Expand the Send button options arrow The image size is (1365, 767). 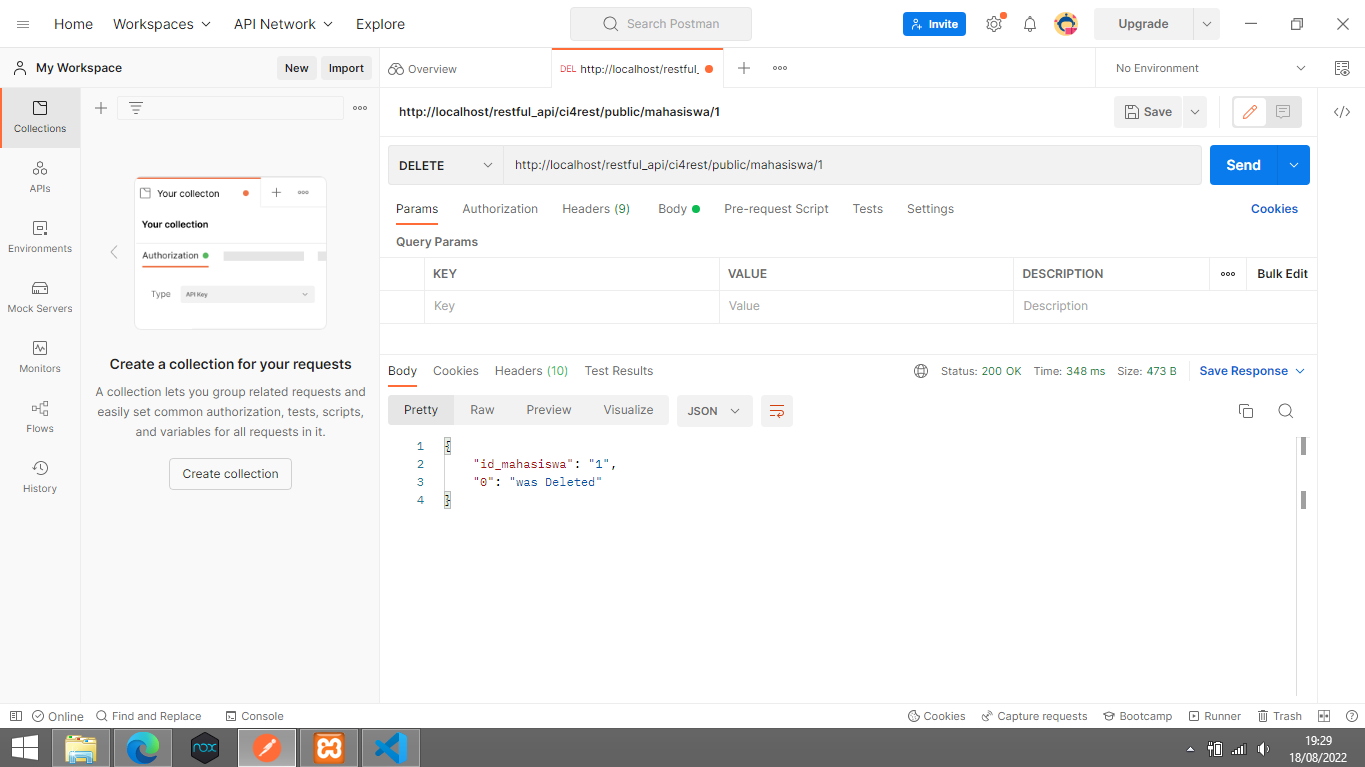point(1294,166)
